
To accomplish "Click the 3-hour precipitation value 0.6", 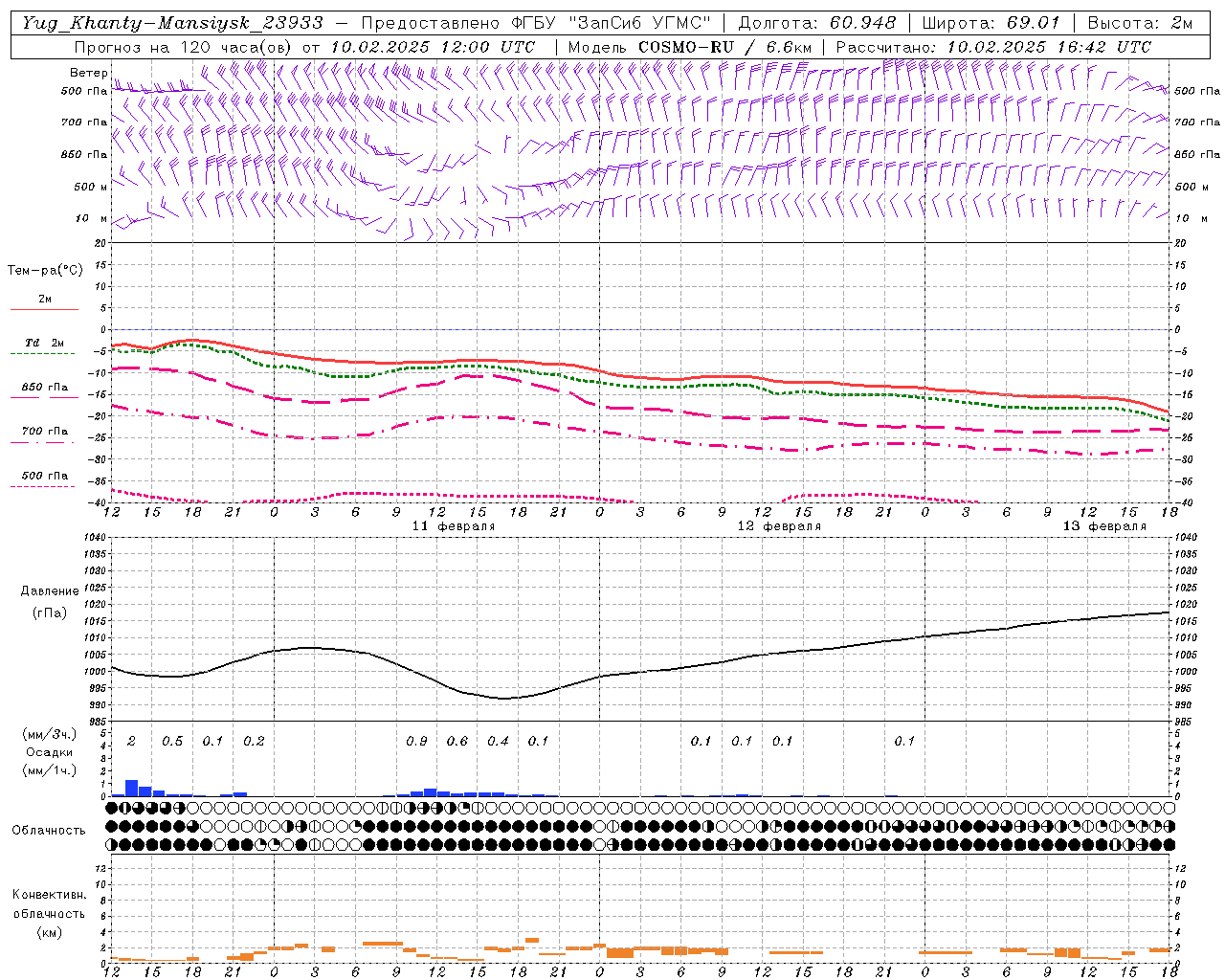I will 457,741.
